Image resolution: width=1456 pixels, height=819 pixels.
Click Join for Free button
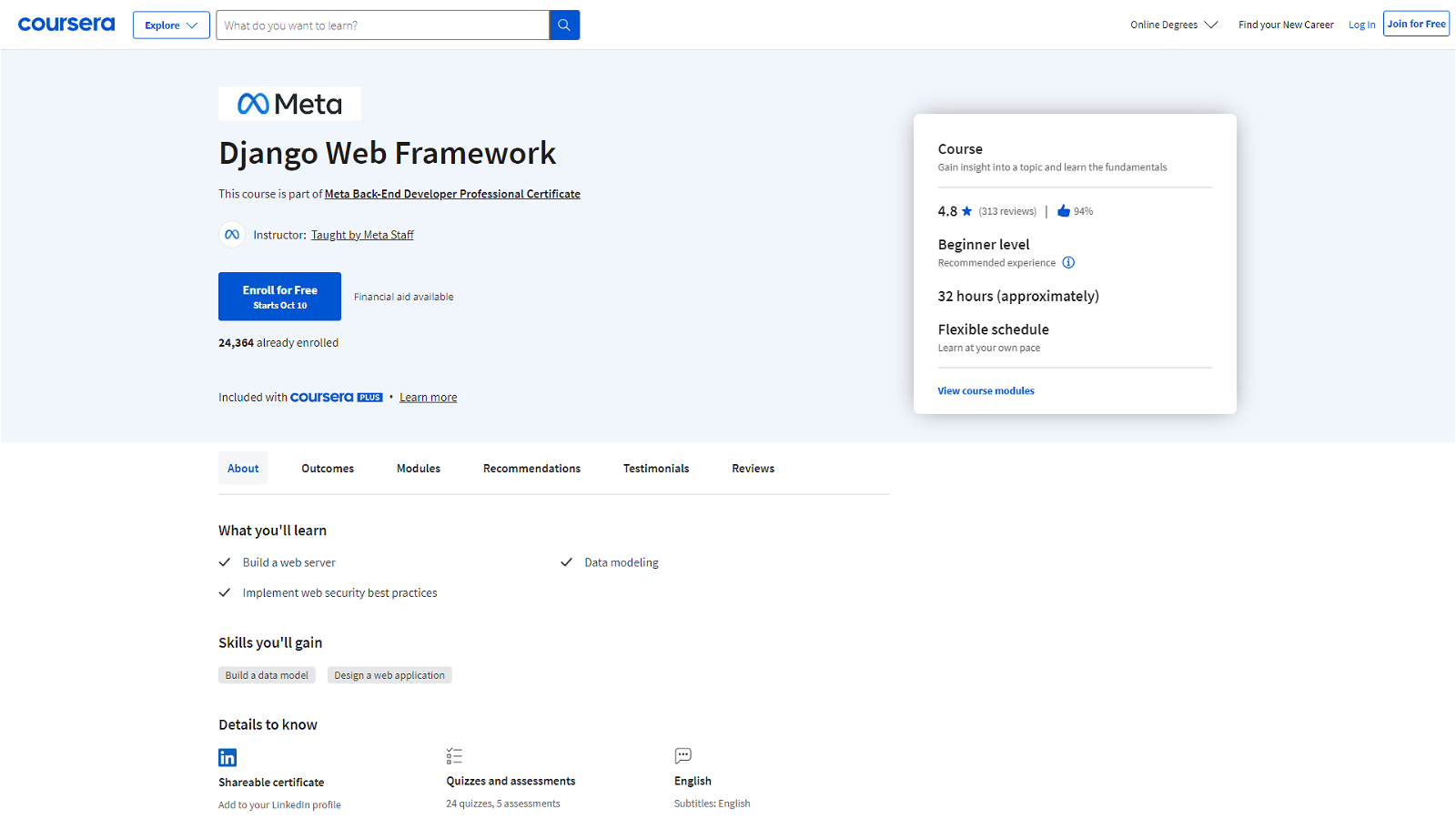pyautogui.click(x=1416, y=24)
